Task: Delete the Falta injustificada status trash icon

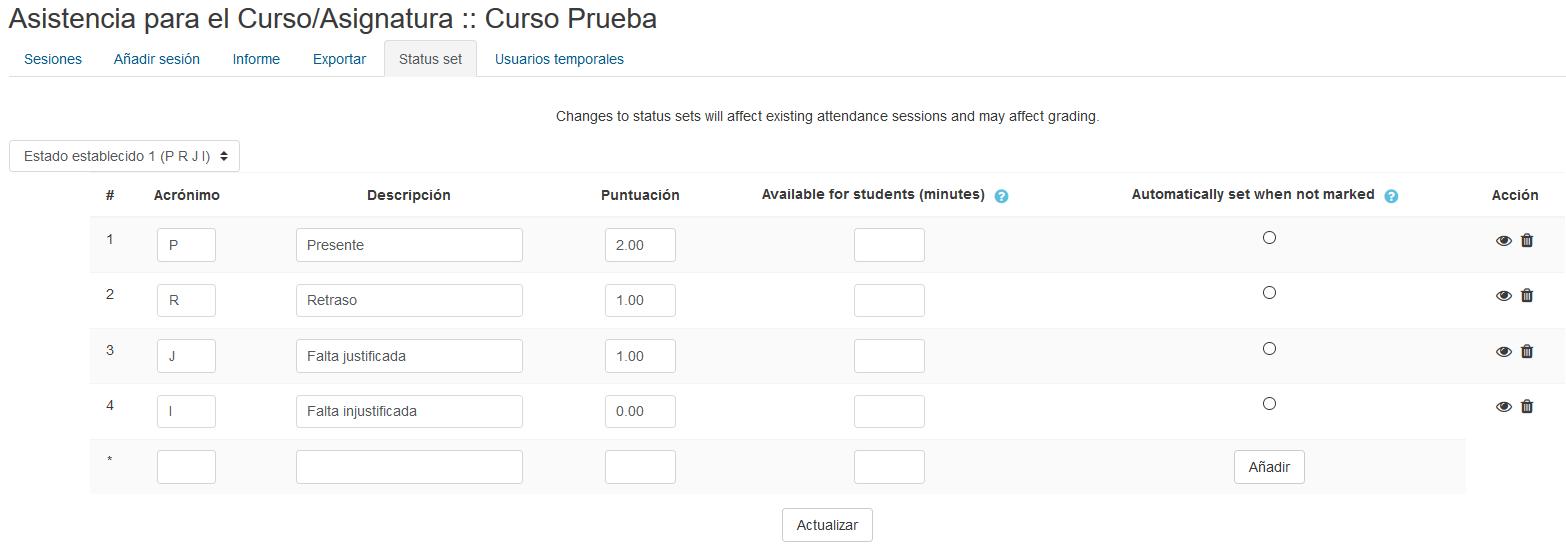Action: pyautogui.click(x=1527, y=406)
